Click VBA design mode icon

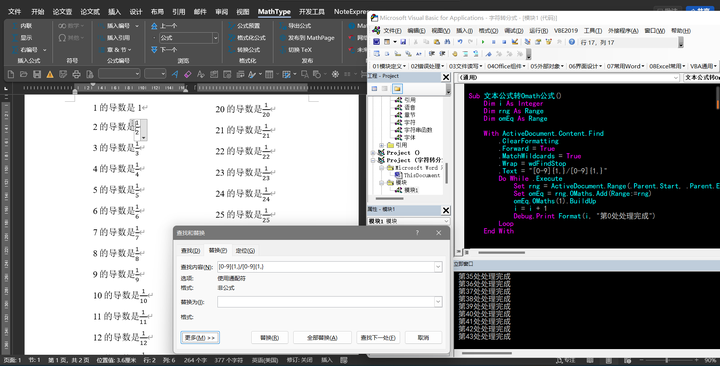coord(515,42)
